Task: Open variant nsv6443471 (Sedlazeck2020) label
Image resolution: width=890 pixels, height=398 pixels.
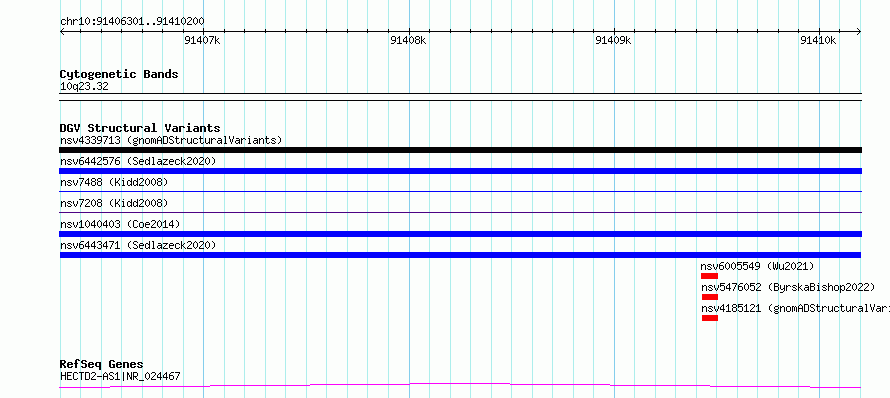Action: [138, 245]
